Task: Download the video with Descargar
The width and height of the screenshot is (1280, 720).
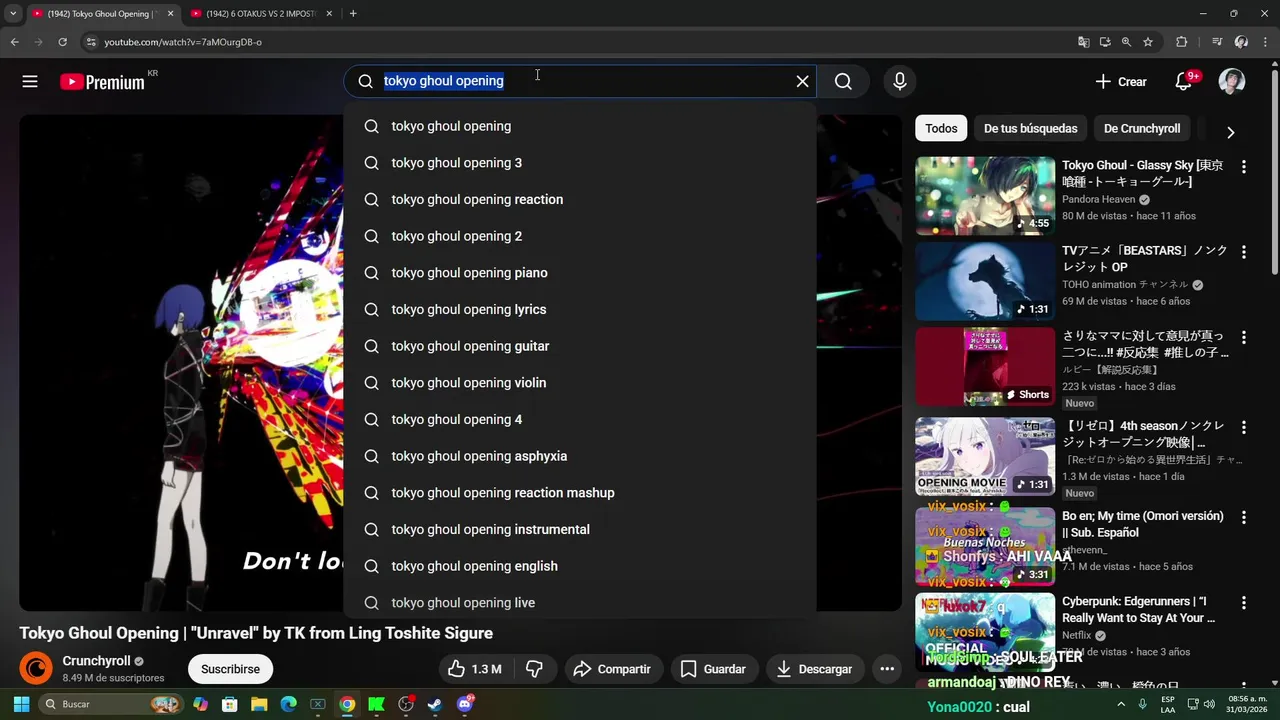Action: (814, 669)
